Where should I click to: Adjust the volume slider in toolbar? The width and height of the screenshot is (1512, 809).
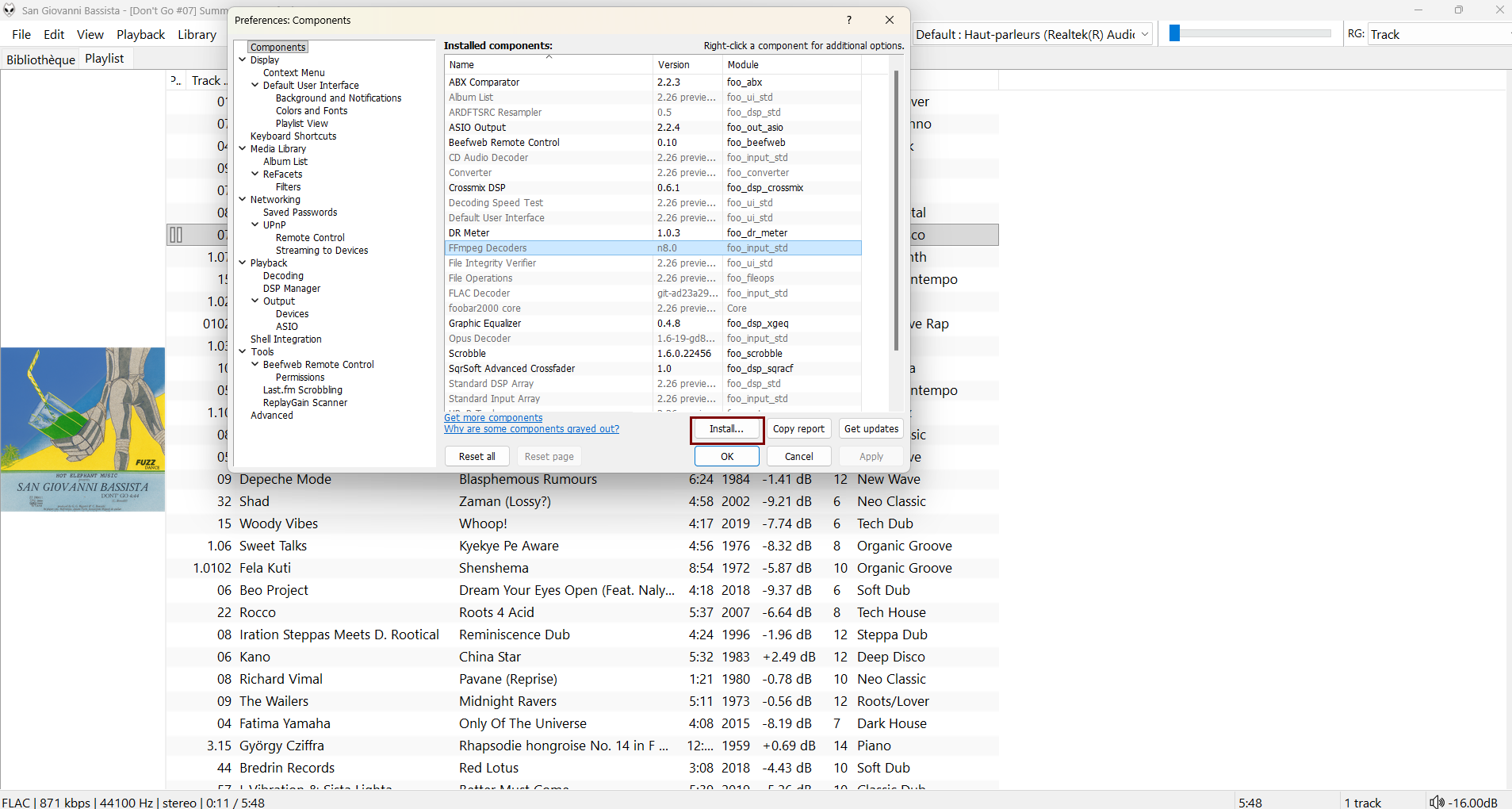(x=1250, y=33)
